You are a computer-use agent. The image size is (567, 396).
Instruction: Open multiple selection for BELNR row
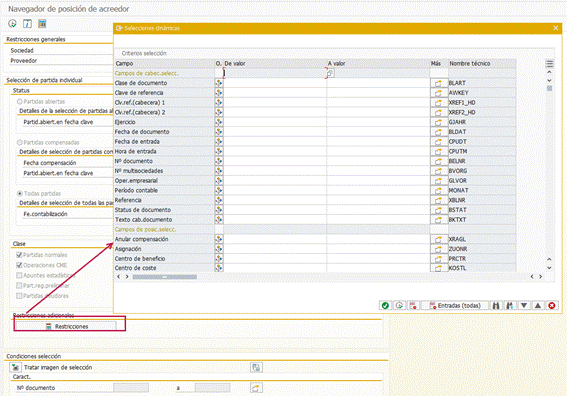click(x=439, y=161)
